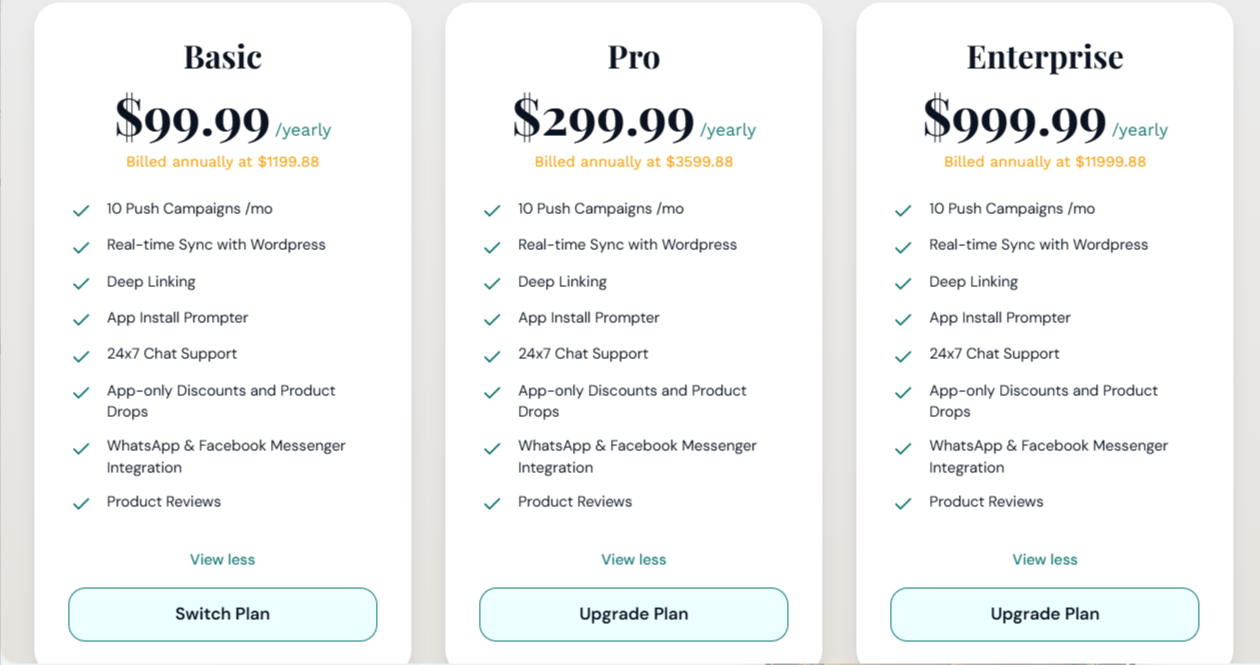
Task: Click Pro's Billed annually at $3599.88 text
Action: coord(633,161)
